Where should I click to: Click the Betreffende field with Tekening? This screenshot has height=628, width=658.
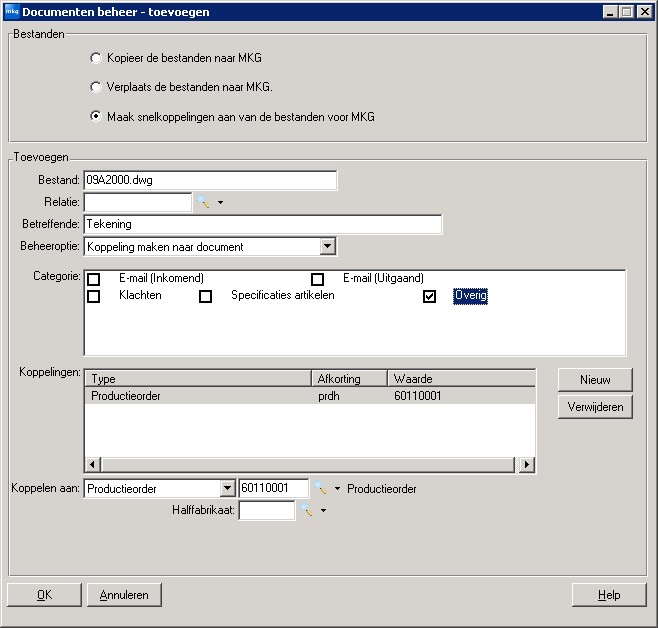(263, 224)
